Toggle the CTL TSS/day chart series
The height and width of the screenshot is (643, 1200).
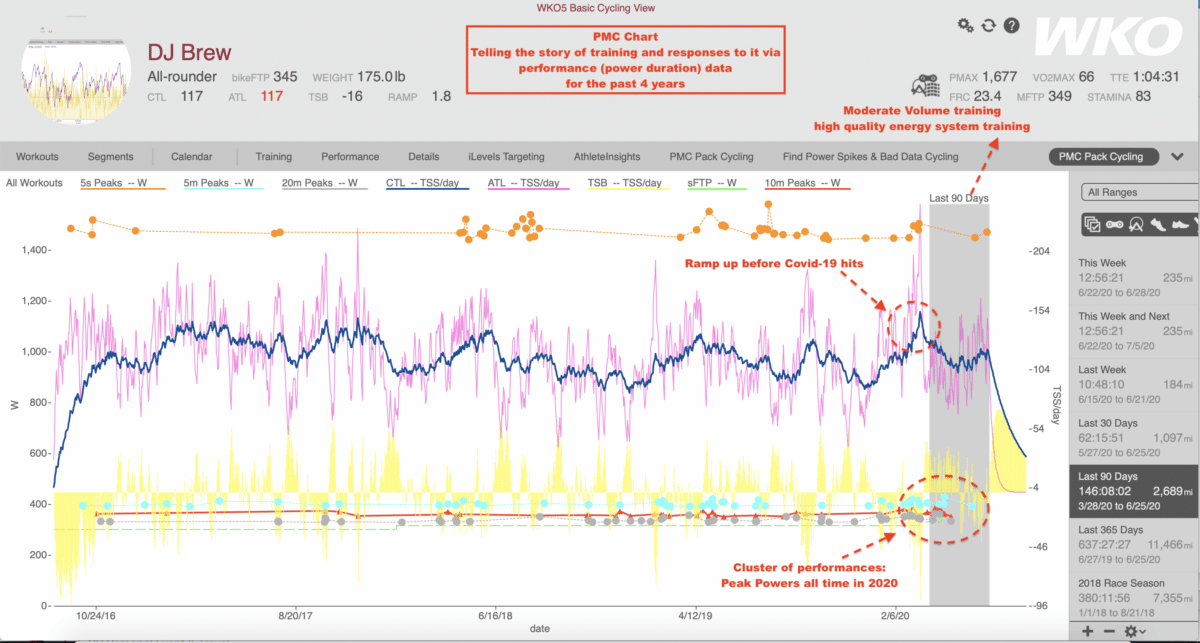(425, 184)
